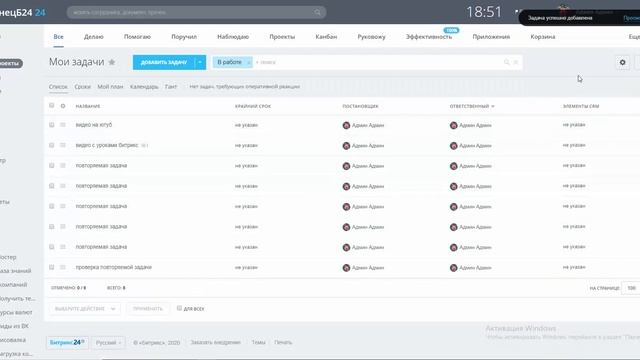
Task: Open the 'На странице' page size dropdown
Action: click(631, 288)
